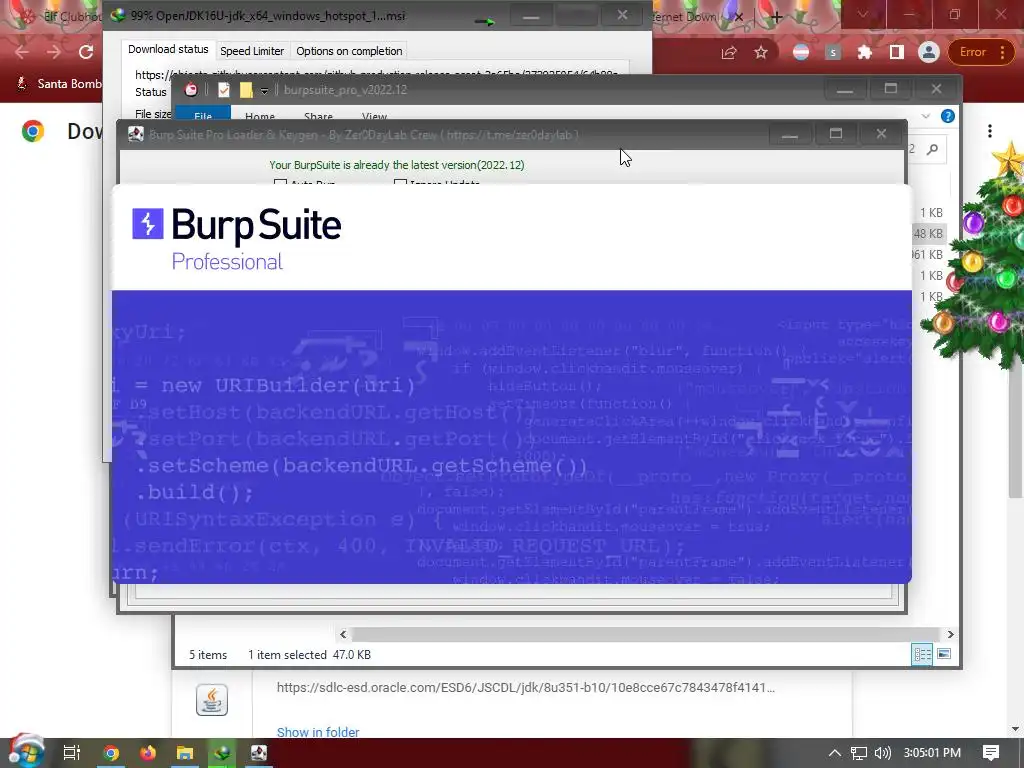Open Explorer help question mark icon
The image size is (1024, 768).
pos(948,116)
